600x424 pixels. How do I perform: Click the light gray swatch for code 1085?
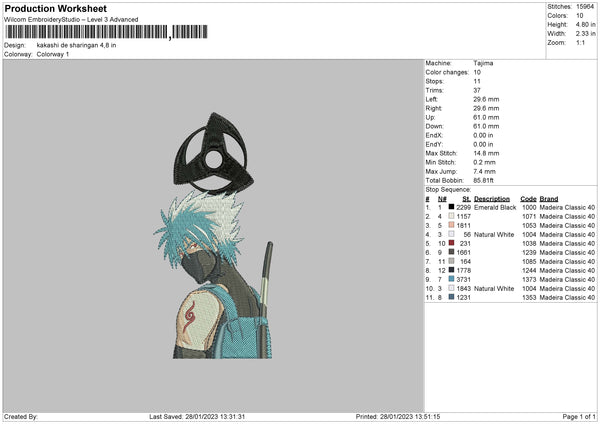coord(452,261)
